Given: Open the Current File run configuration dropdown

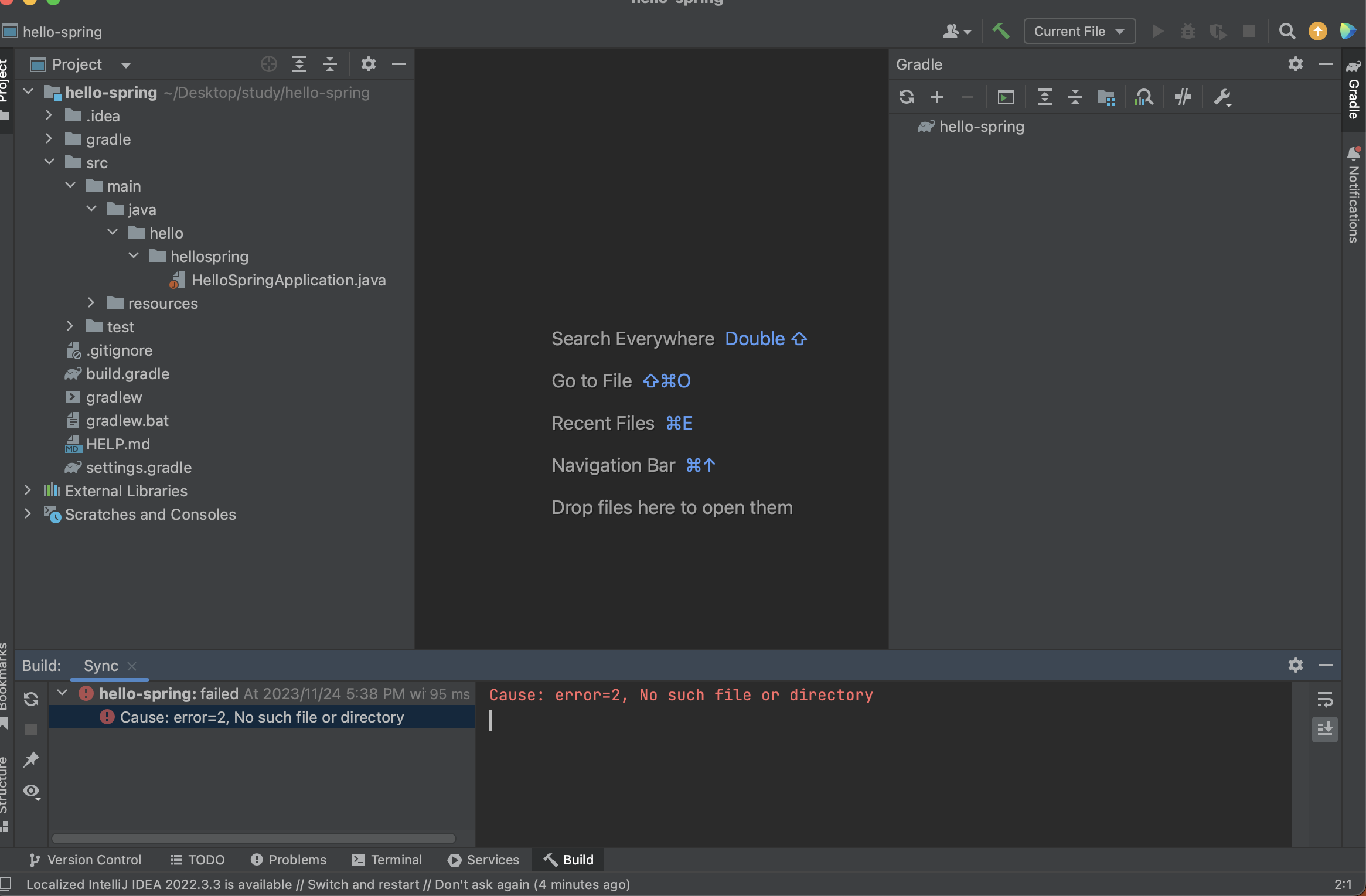Looking at the screenshot, I should pyautogui.click(x=1079, y=31).
